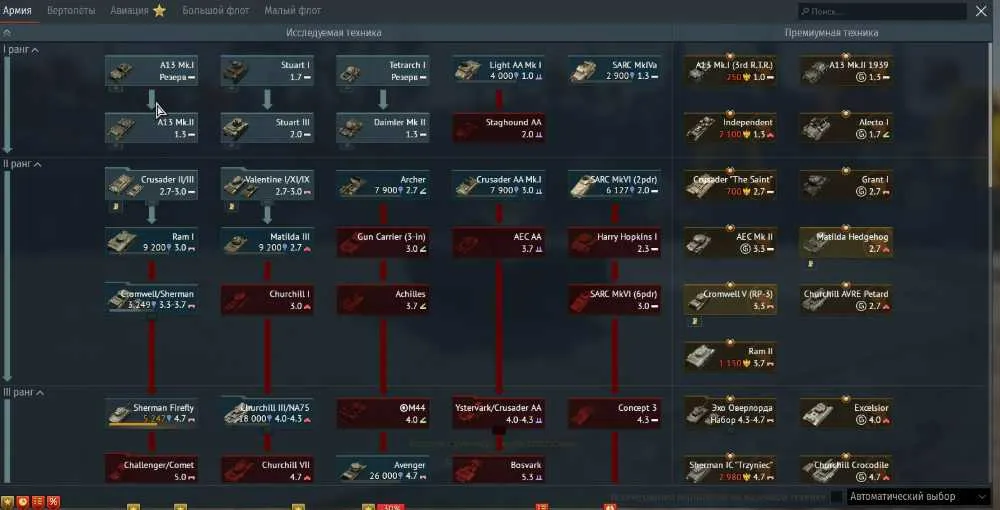Click the star icon next to Авиация
1000x510 pixels.
[x=159, y=11]
